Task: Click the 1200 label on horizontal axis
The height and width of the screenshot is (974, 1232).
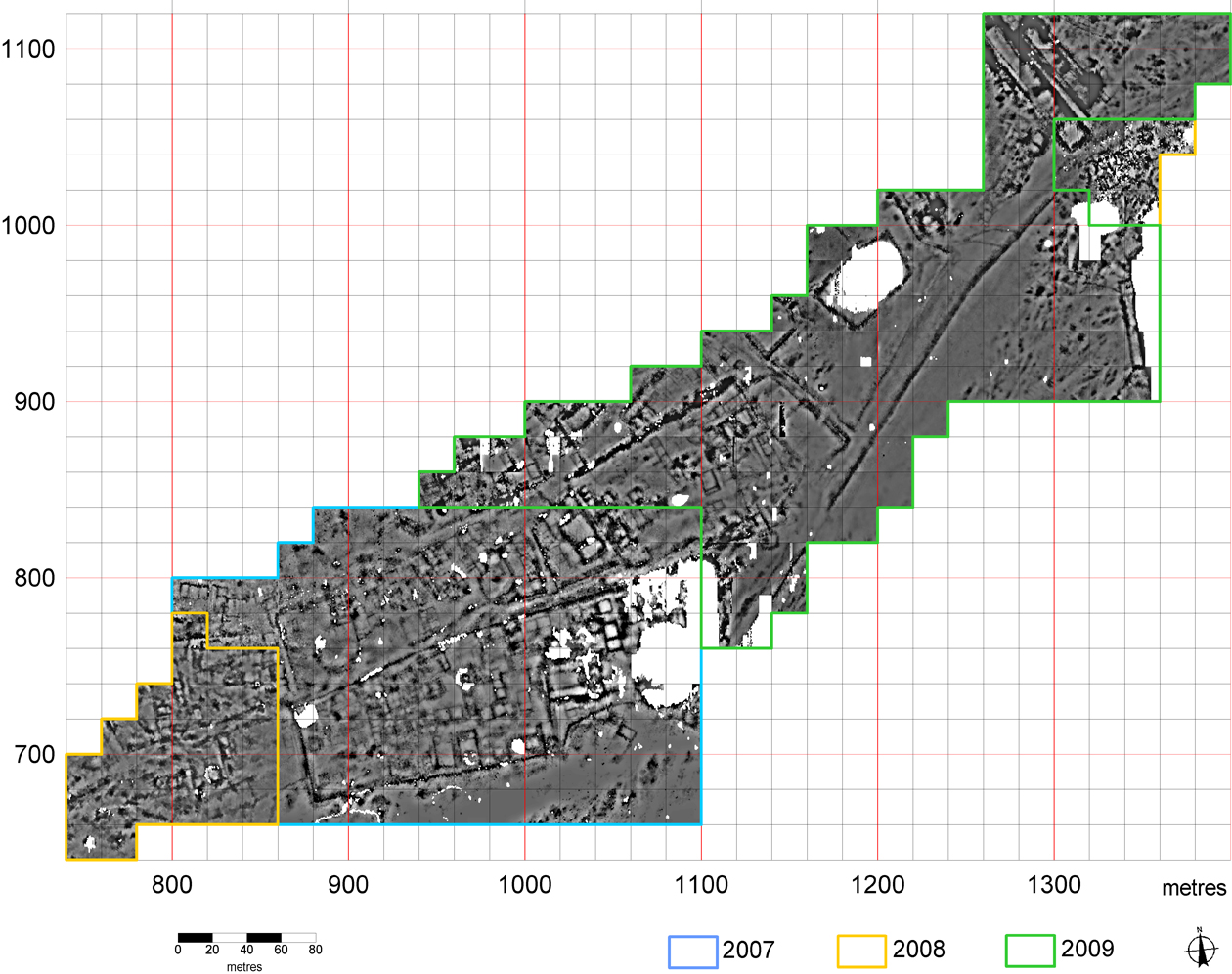Action: (x=878, y=885)
